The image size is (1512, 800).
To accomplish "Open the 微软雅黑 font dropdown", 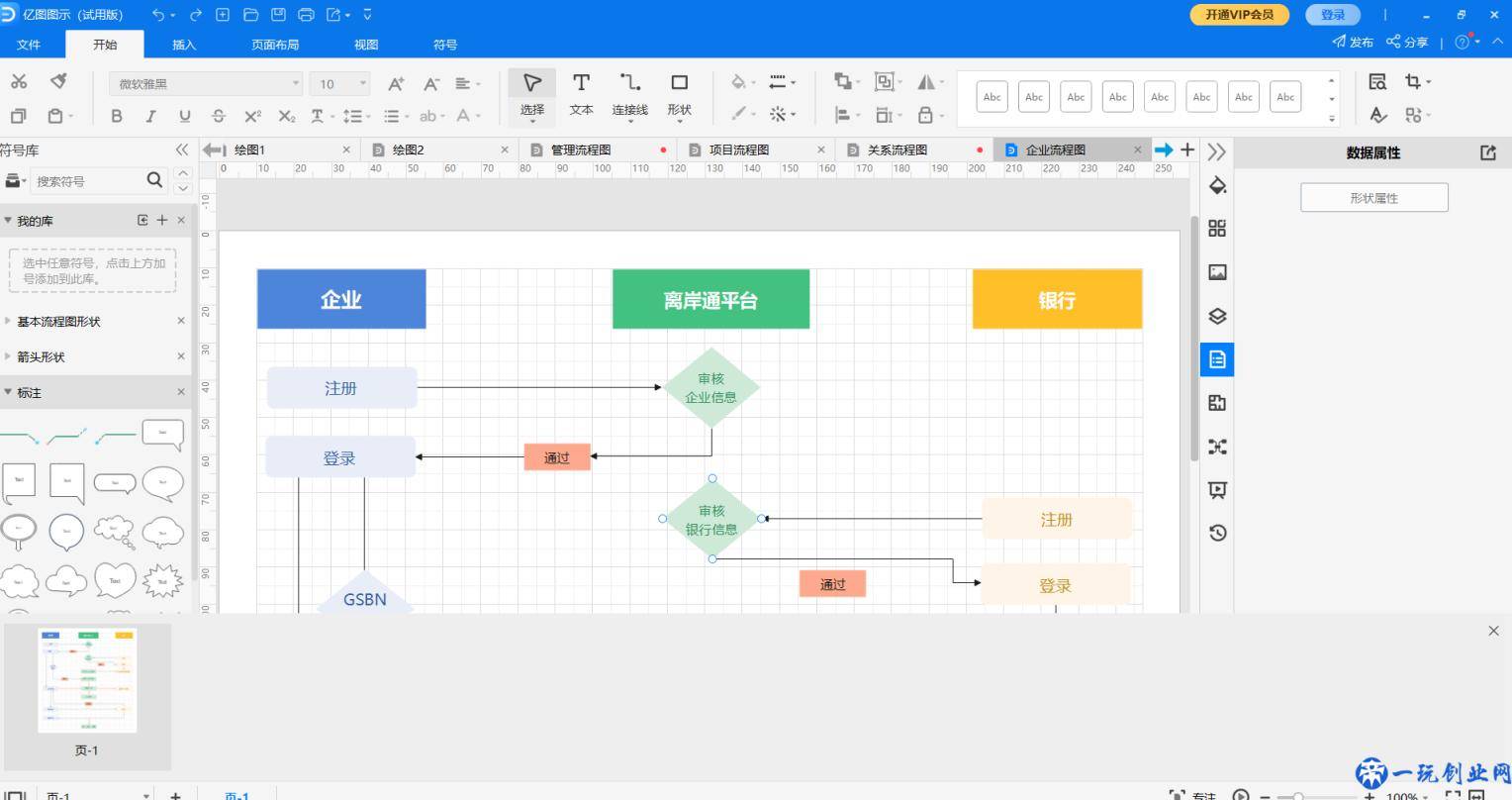I will (206, 84).
